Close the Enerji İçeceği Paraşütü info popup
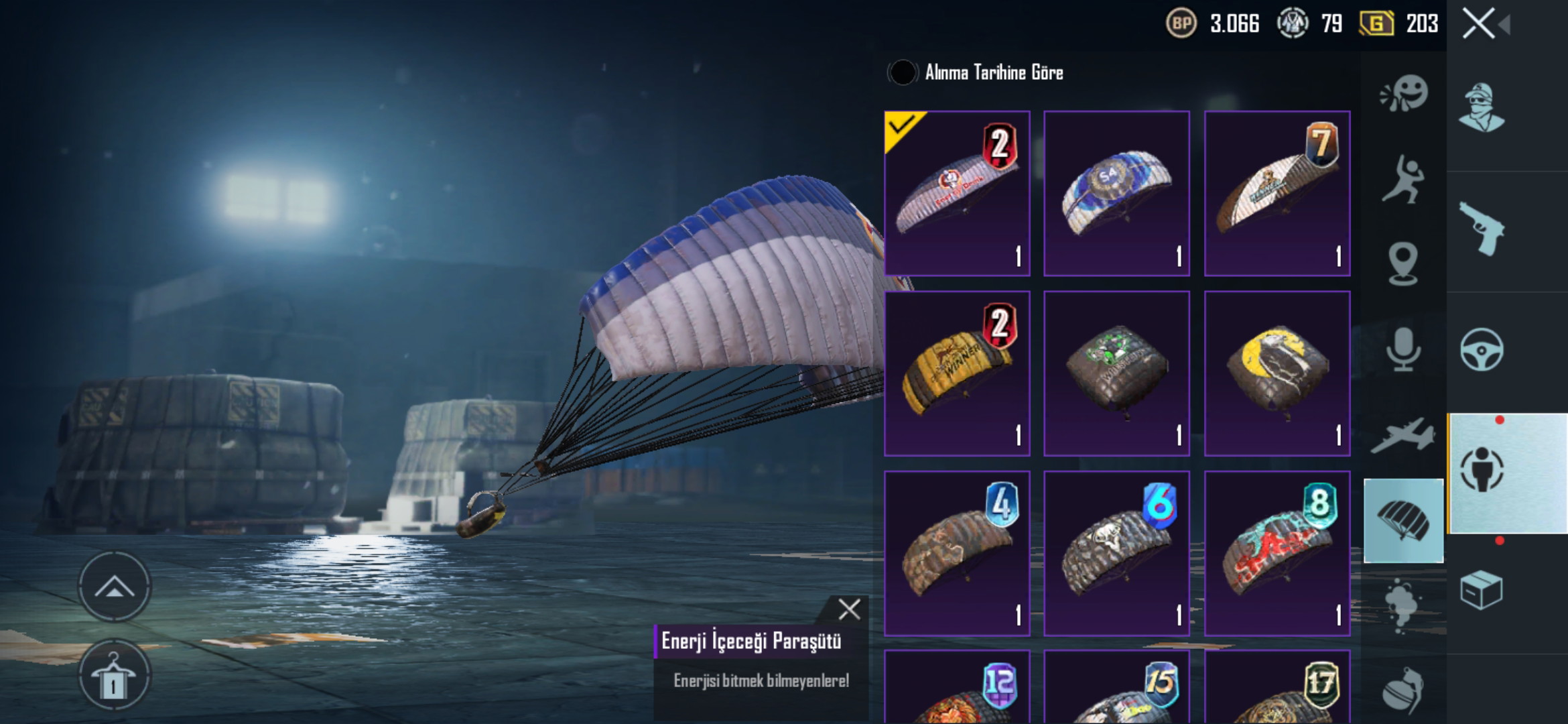 [849, 609]
